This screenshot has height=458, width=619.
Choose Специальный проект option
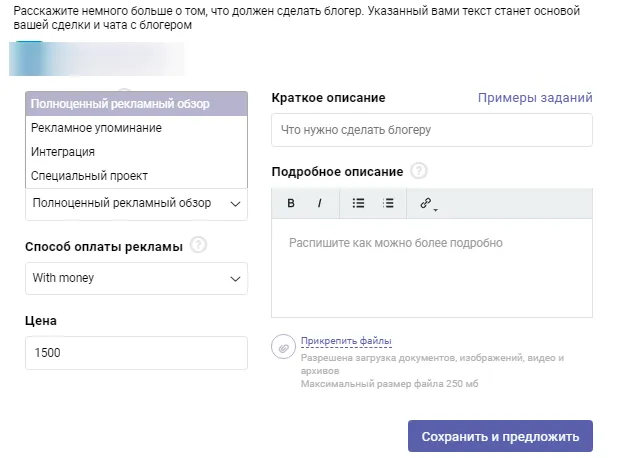pyautogui.click(x=137, y=176)
